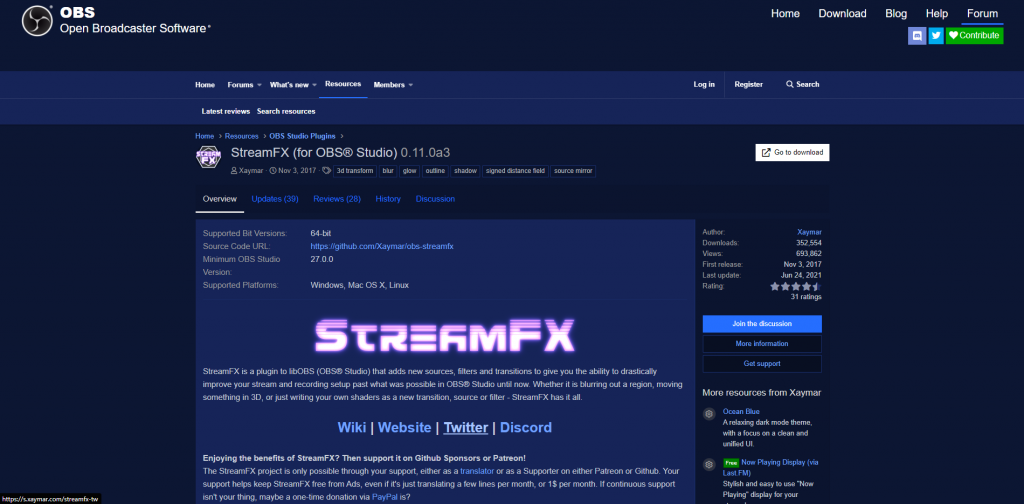
Task: Select the Overview tab
Action: coord(219,199)
